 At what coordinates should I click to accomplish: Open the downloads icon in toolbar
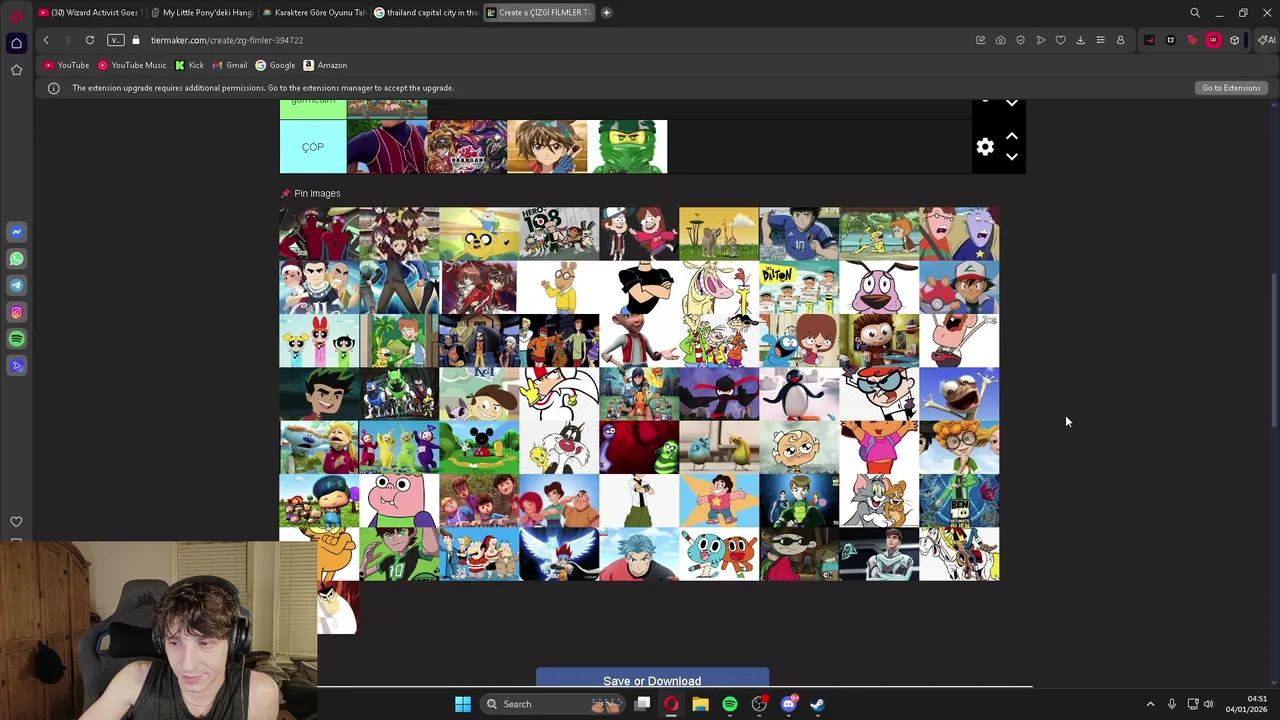pyautogui.click(x=1080, y=40)
